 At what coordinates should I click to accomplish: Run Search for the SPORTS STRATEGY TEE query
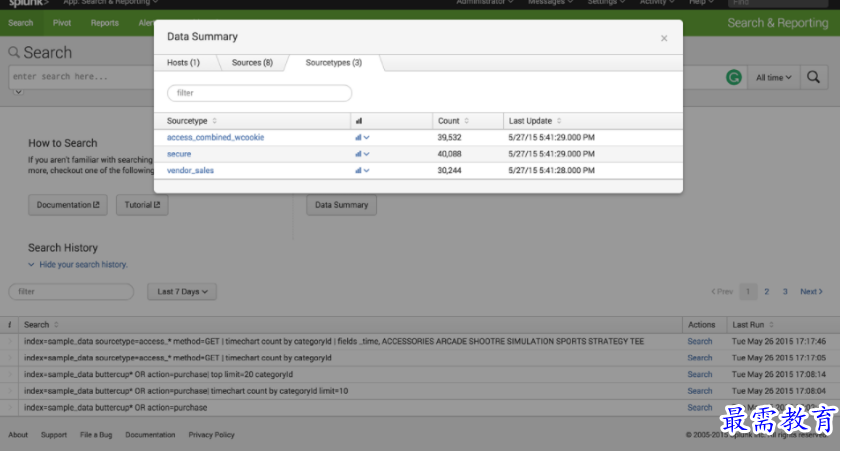coord(699,341)
